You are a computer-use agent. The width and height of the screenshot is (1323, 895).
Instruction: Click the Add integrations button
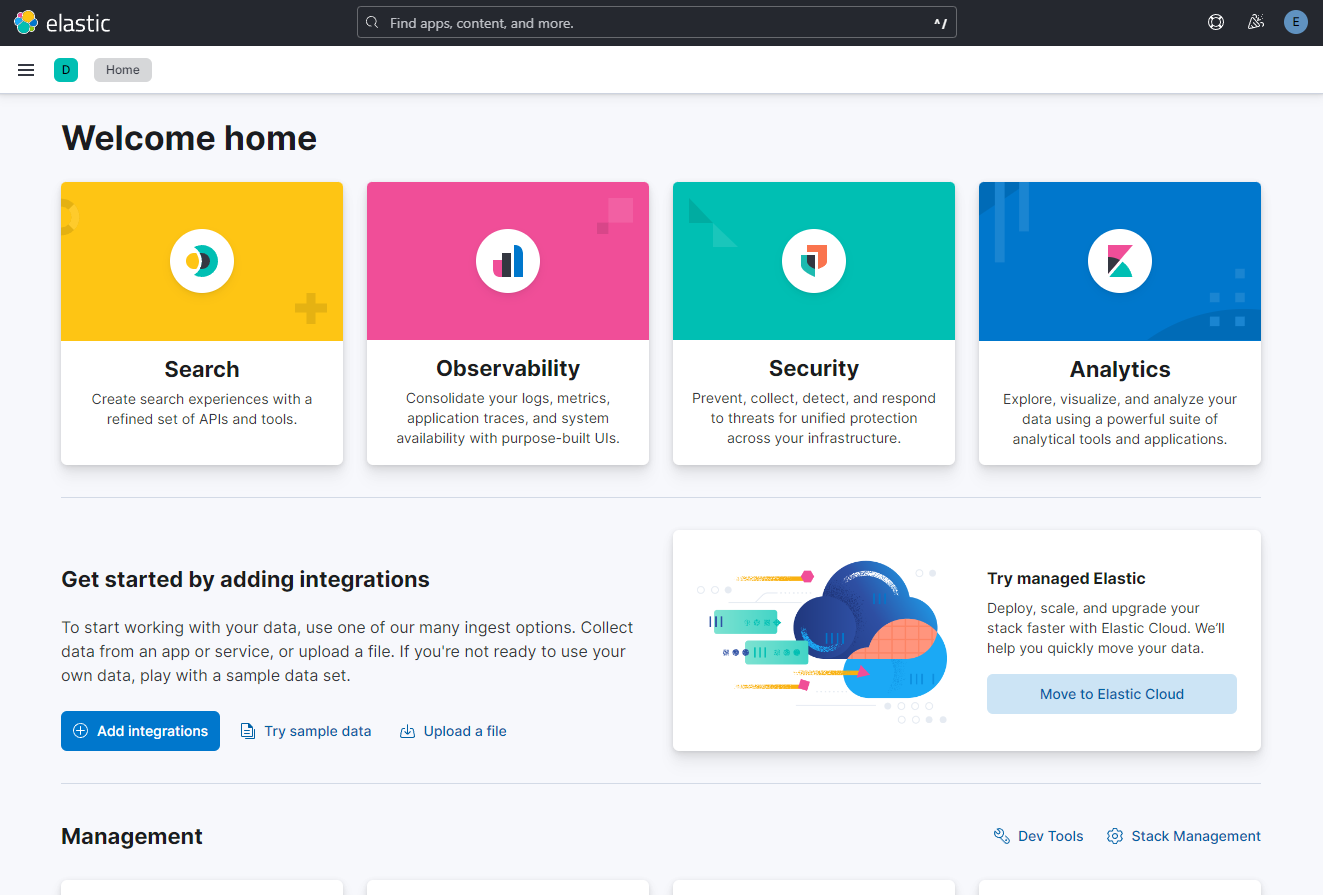click(x=140, y=731)
